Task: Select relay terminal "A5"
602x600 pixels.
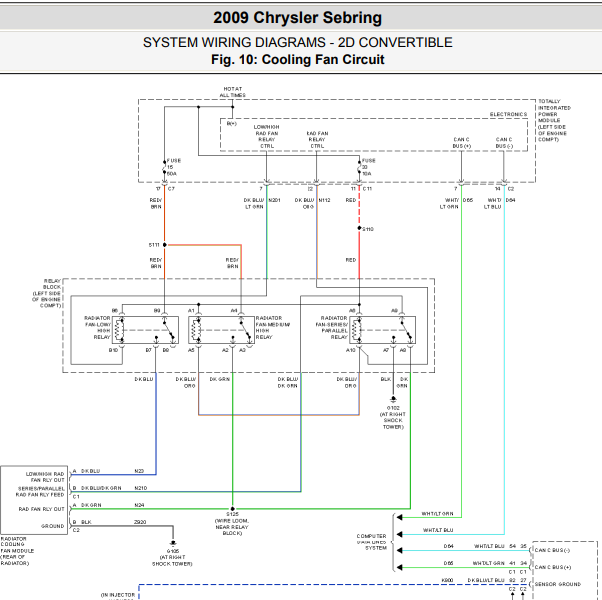Action: coord(191,350)
